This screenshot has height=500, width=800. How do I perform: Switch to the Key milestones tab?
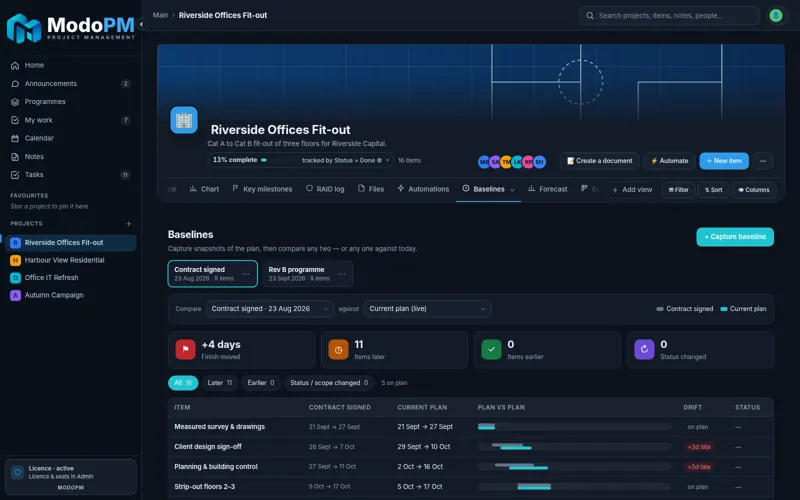tap(262, 189)
